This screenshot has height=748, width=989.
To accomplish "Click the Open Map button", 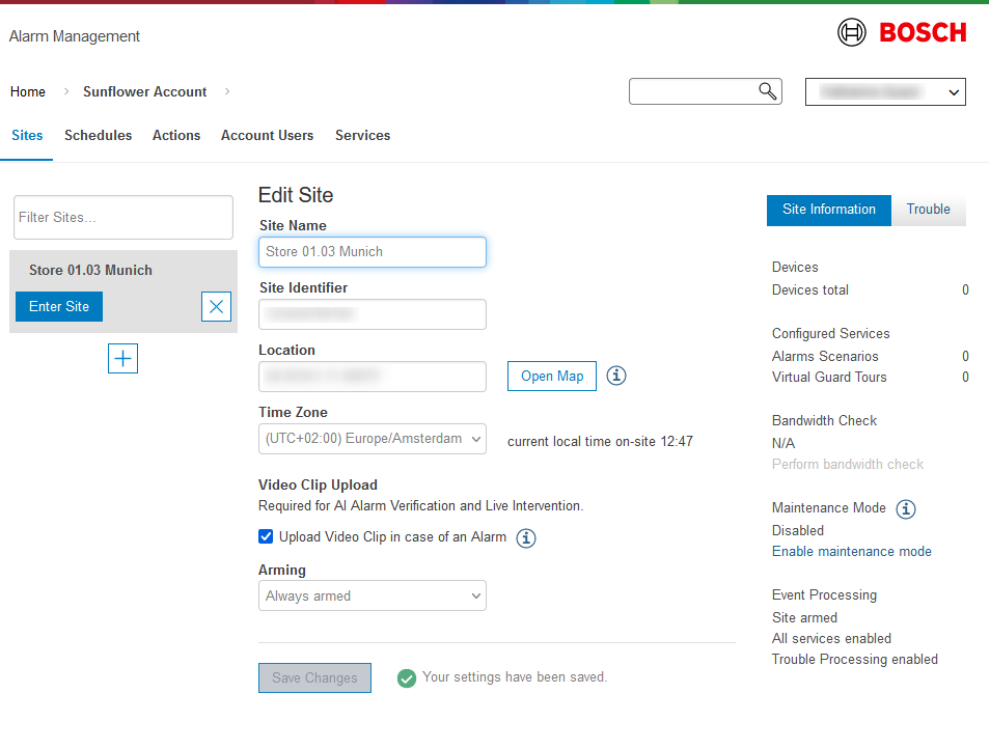I will pyautogui.click(x=552, y=376).
